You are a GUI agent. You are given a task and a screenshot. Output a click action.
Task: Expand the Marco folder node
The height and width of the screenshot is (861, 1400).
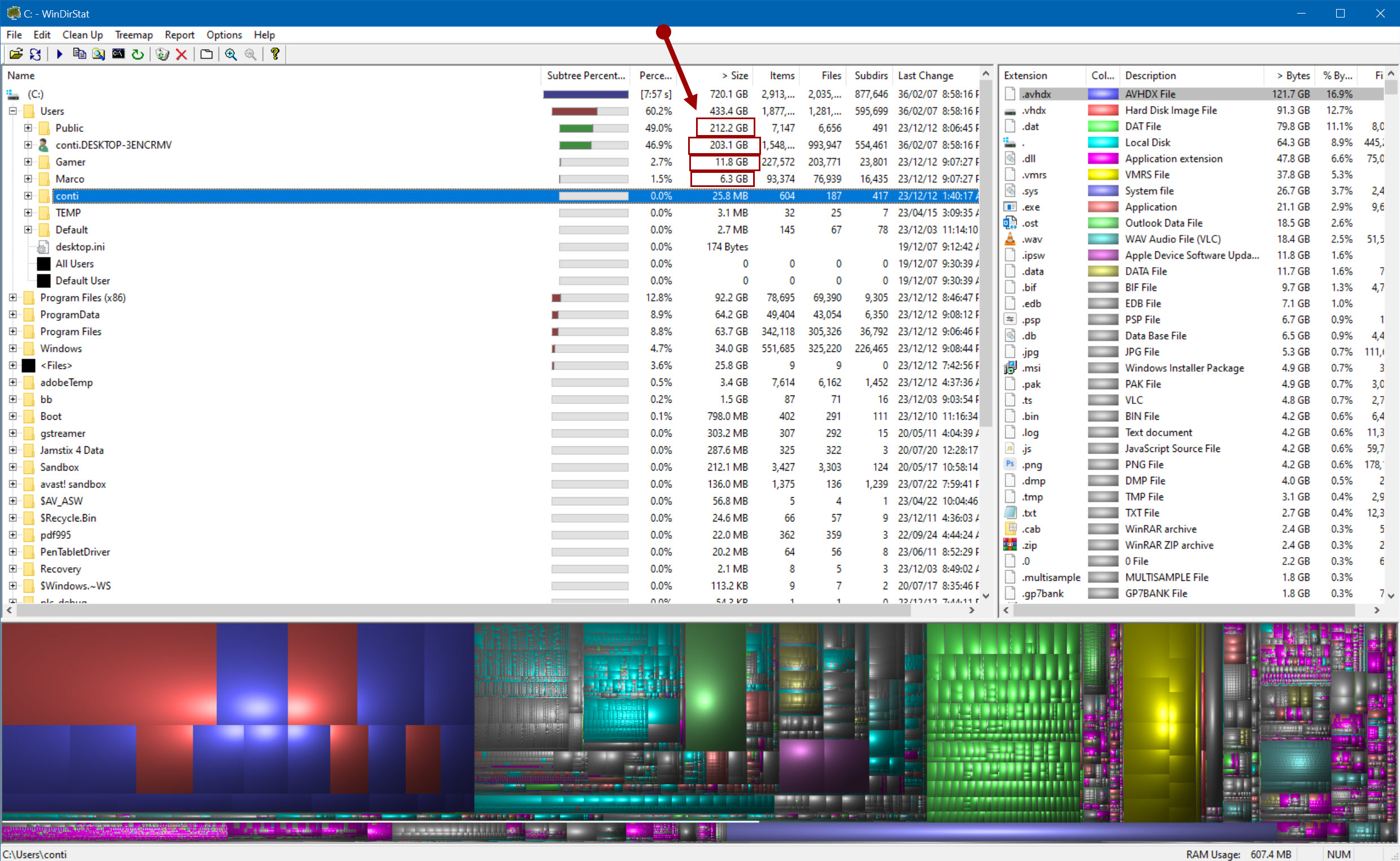tap(28, 179)
